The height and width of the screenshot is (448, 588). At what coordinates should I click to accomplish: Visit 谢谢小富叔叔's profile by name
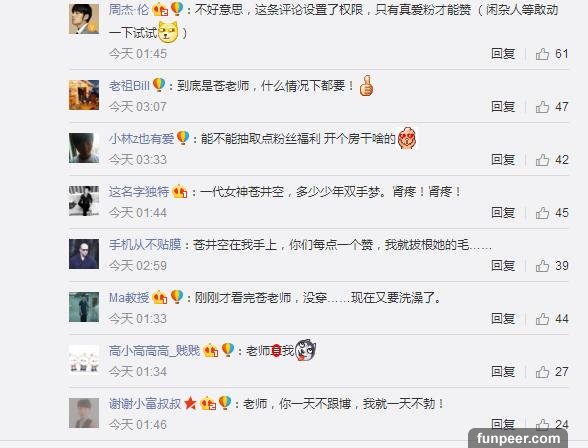click(145, 404)
